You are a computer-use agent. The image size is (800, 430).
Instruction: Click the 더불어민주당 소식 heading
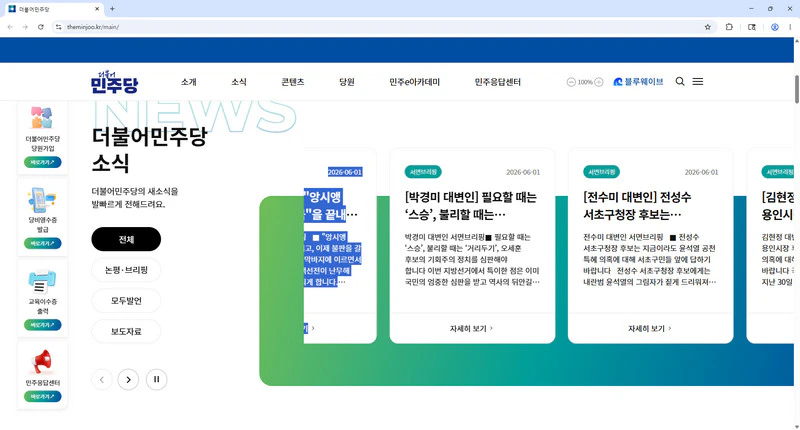pos(149,150)
